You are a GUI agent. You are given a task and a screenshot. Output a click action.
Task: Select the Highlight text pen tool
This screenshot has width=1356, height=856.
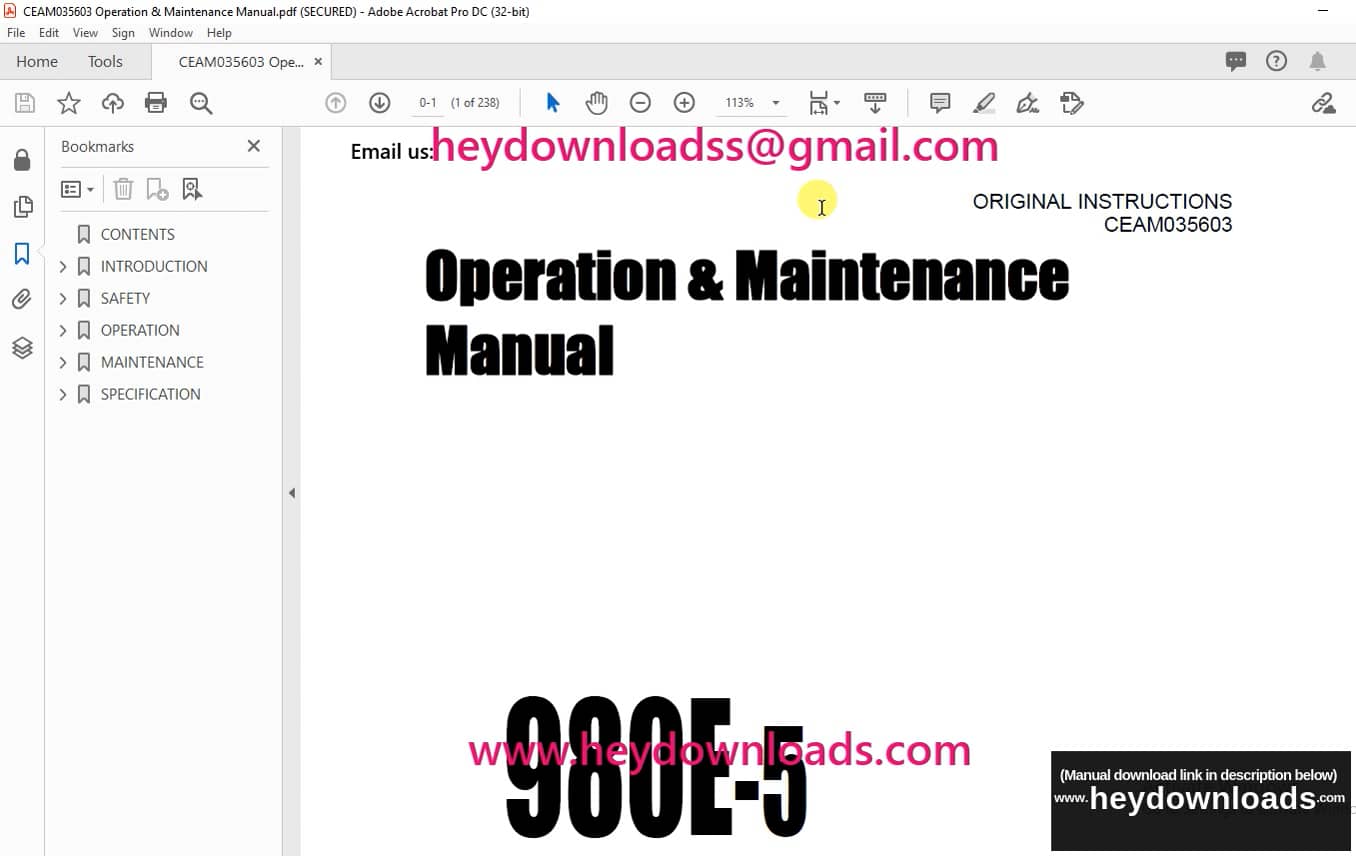pyautogui.click(x=984, y=103)
